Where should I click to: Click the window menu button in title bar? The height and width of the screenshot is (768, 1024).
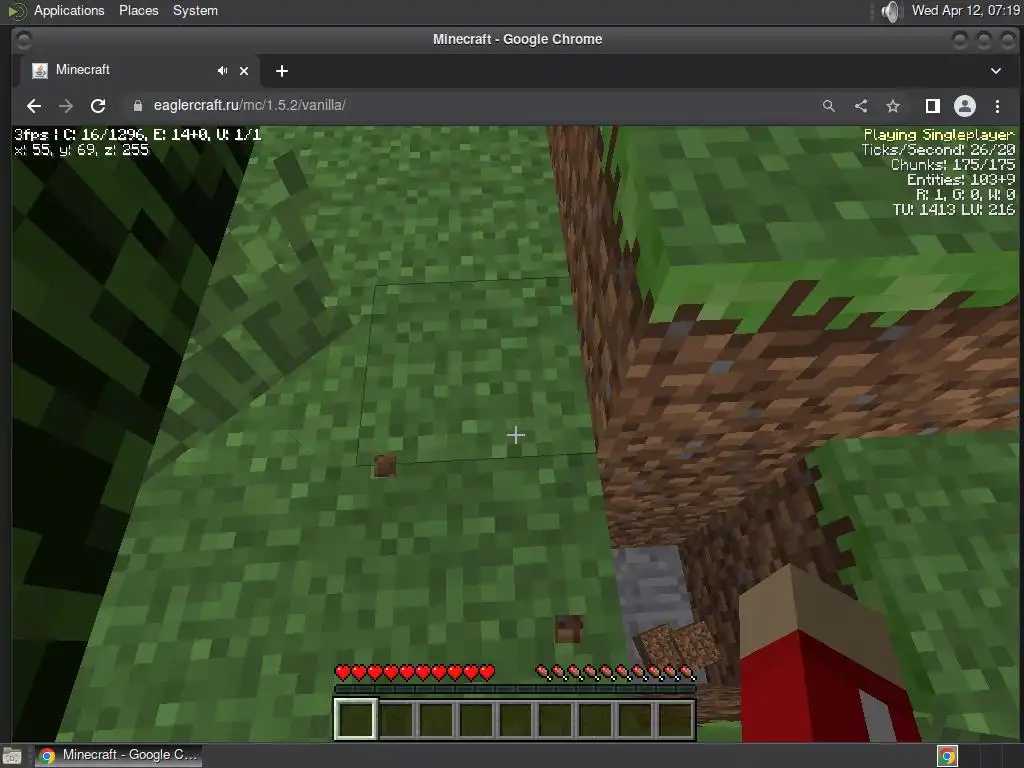pos(24,40)
